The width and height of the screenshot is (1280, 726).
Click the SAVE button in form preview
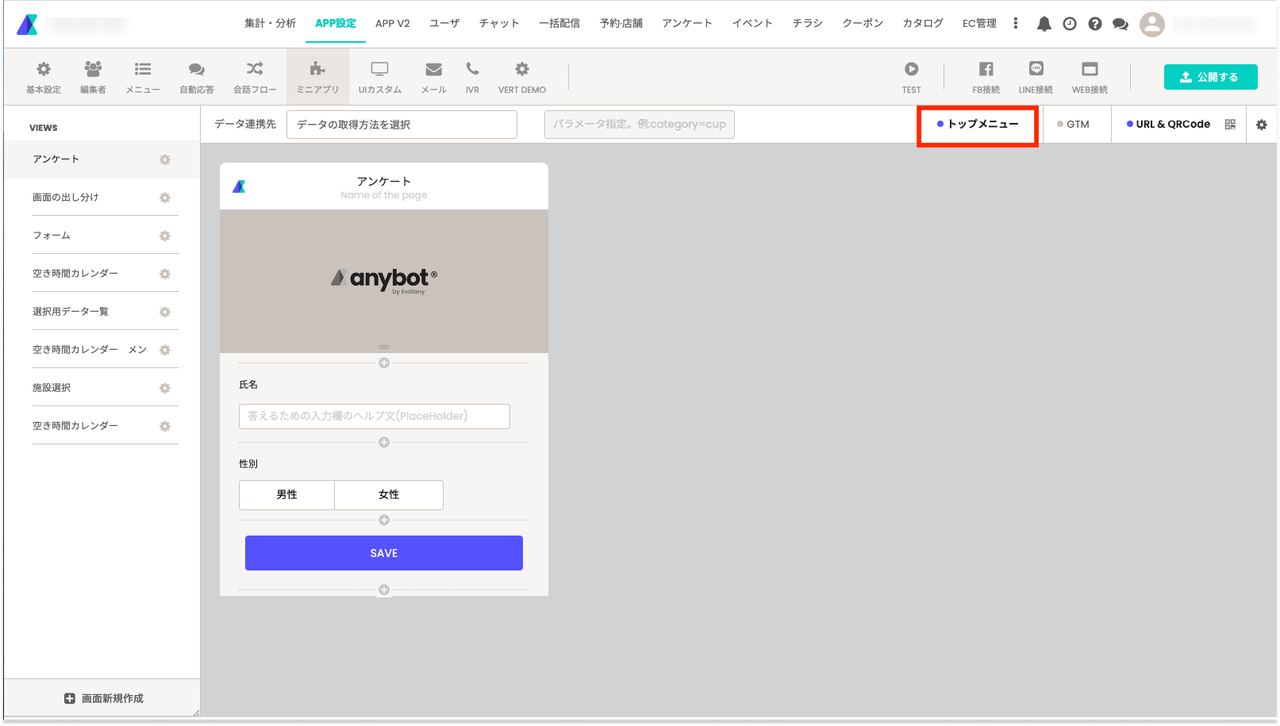click(x=384, y=553)
